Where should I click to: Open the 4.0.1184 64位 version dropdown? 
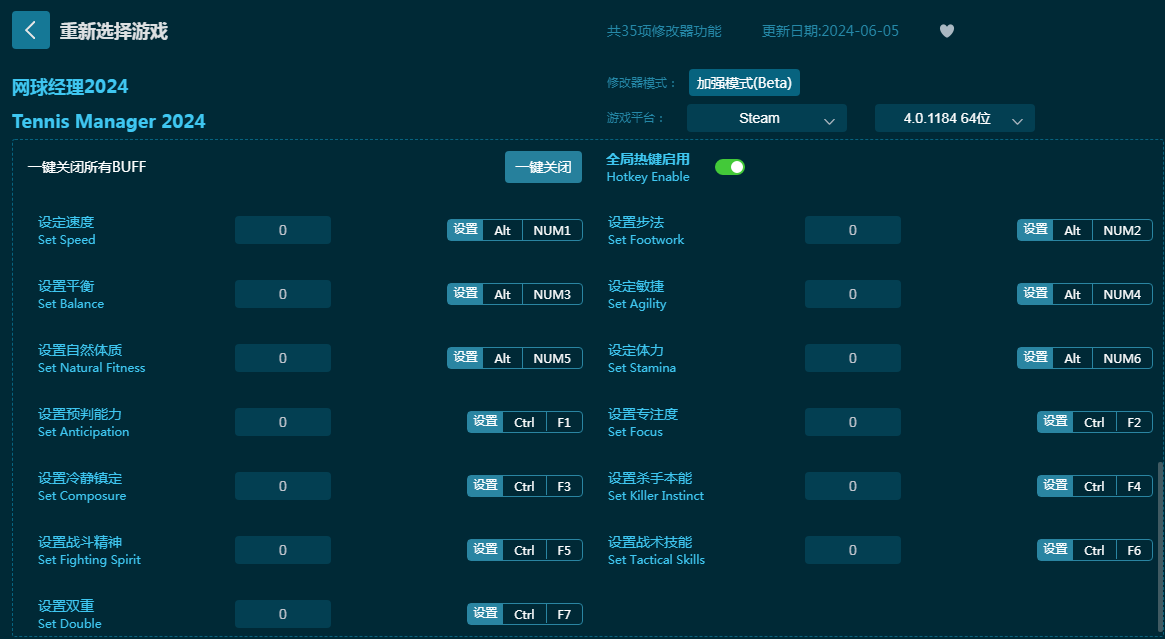(x=955, y=118)
